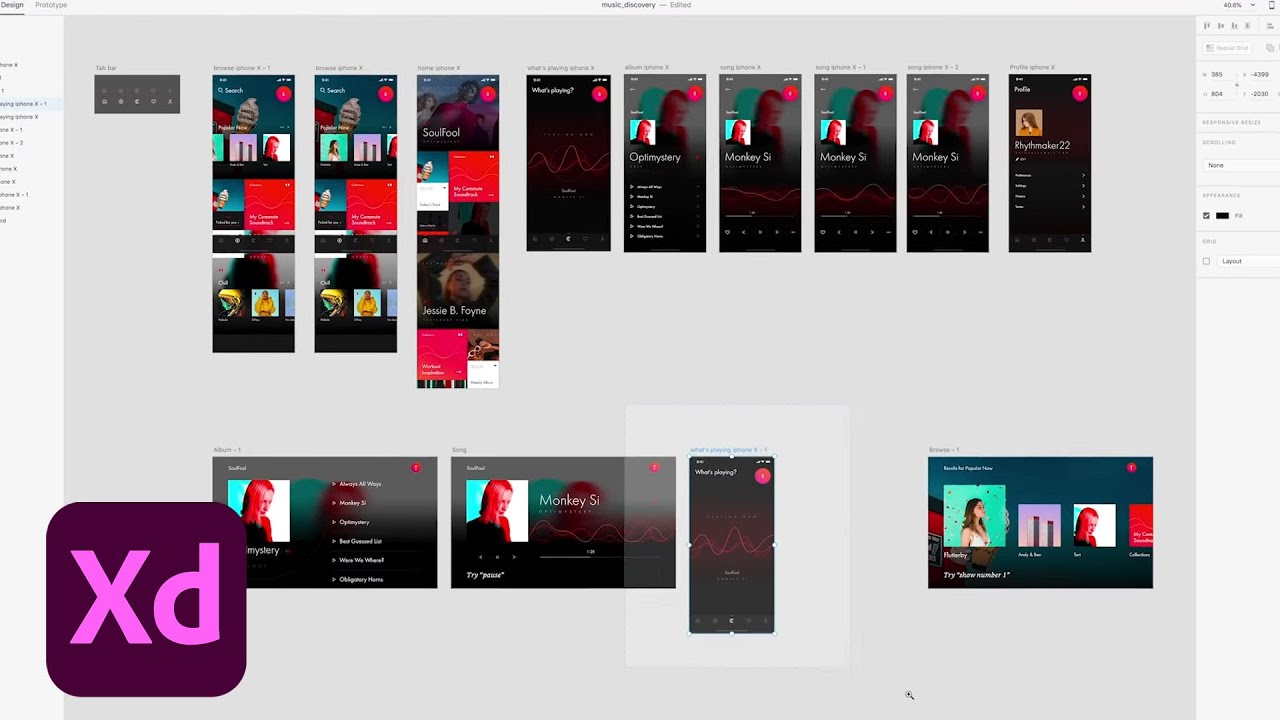
Task: Enable the Grid checkbox
Action: [1206, 261]
